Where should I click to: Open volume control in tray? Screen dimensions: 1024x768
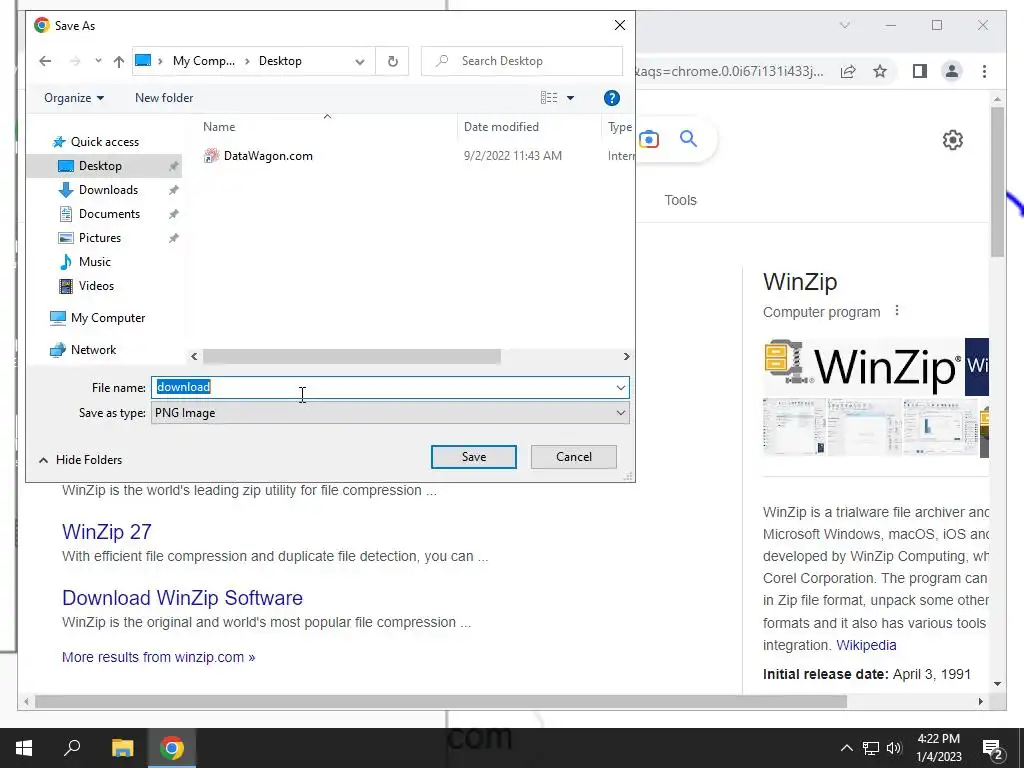click(894, 748)
